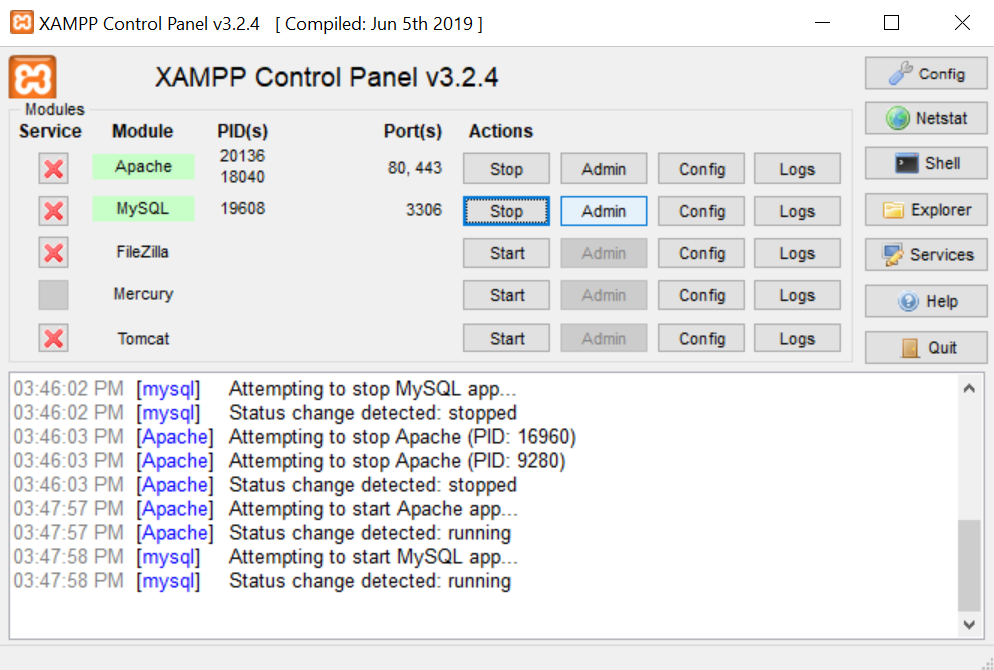Toggle the Apache service install checkbox
Screen dimensions: 994x670
tap(54, 169)
